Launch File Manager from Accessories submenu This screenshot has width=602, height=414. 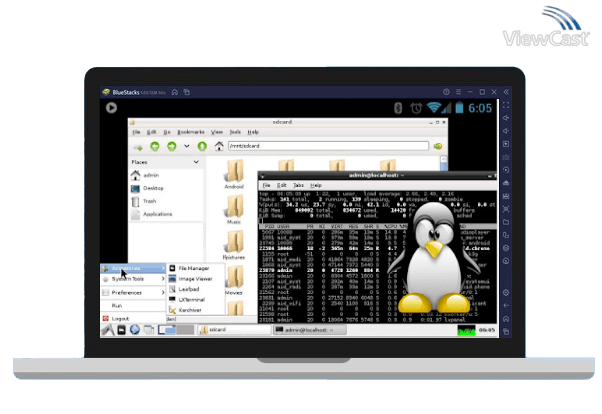(x=195, y=268)
